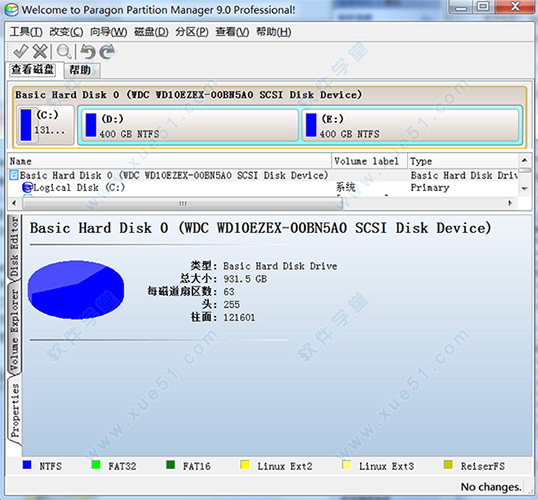The height and width of the screenshot is (500, 538).
Task: Click the No changes status text
Action: (491, 487)
